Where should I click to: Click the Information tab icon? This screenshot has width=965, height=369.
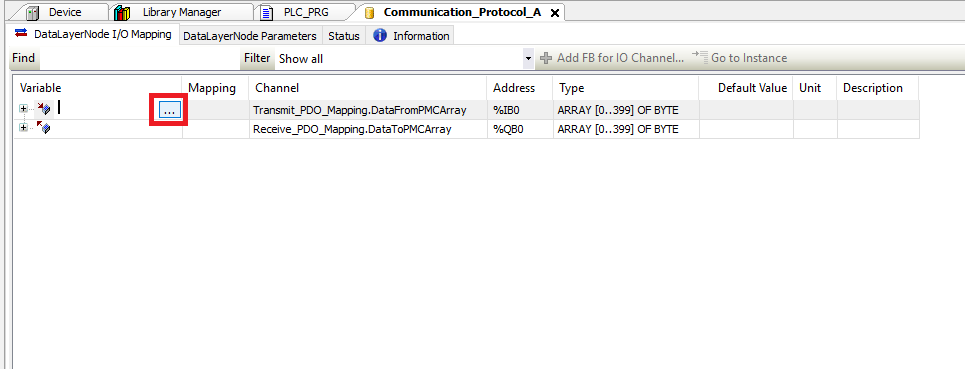click(380, 36)
